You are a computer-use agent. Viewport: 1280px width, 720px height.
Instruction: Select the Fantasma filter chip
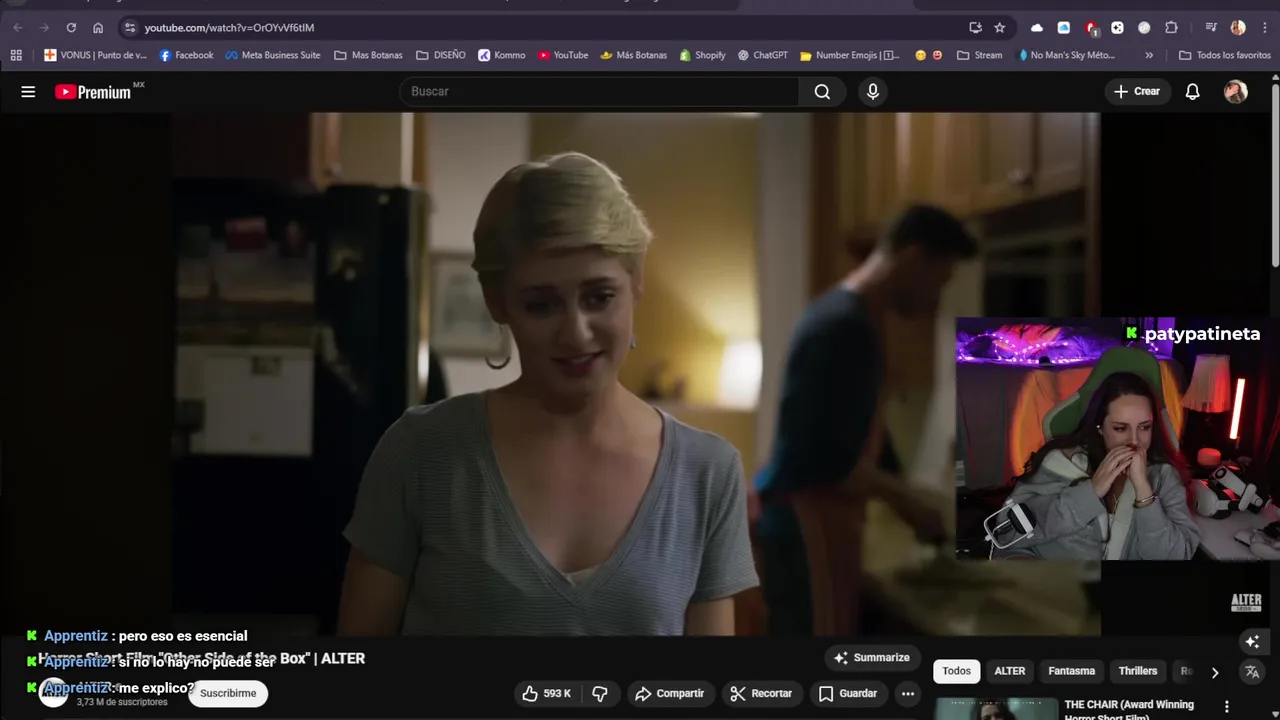coord(1071,671)
